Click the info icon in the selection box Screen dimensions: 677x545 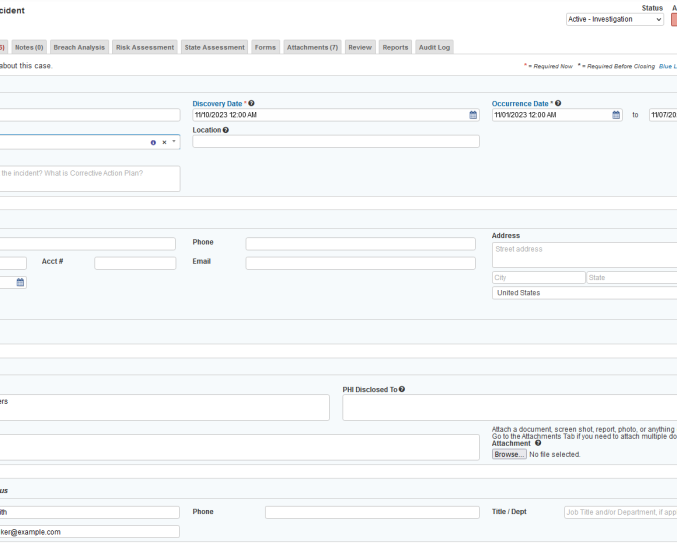(x=153, y=142)
